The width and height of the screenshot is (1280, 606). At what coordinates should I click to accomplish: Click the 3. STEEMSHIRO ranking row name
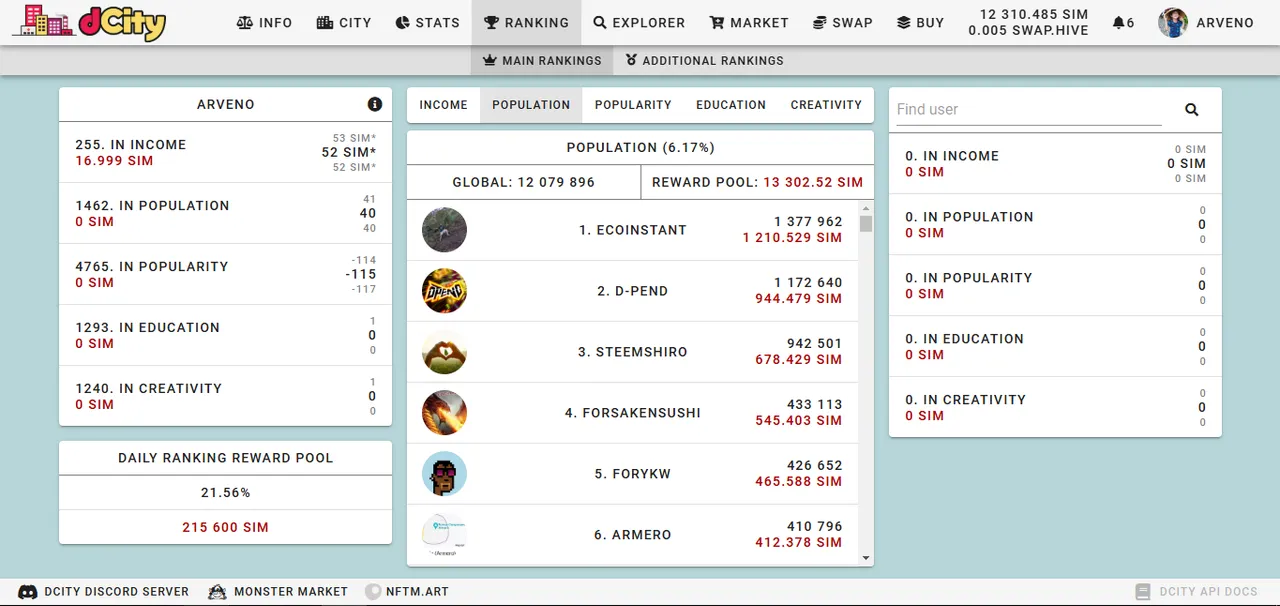click(x=633, y=352)
